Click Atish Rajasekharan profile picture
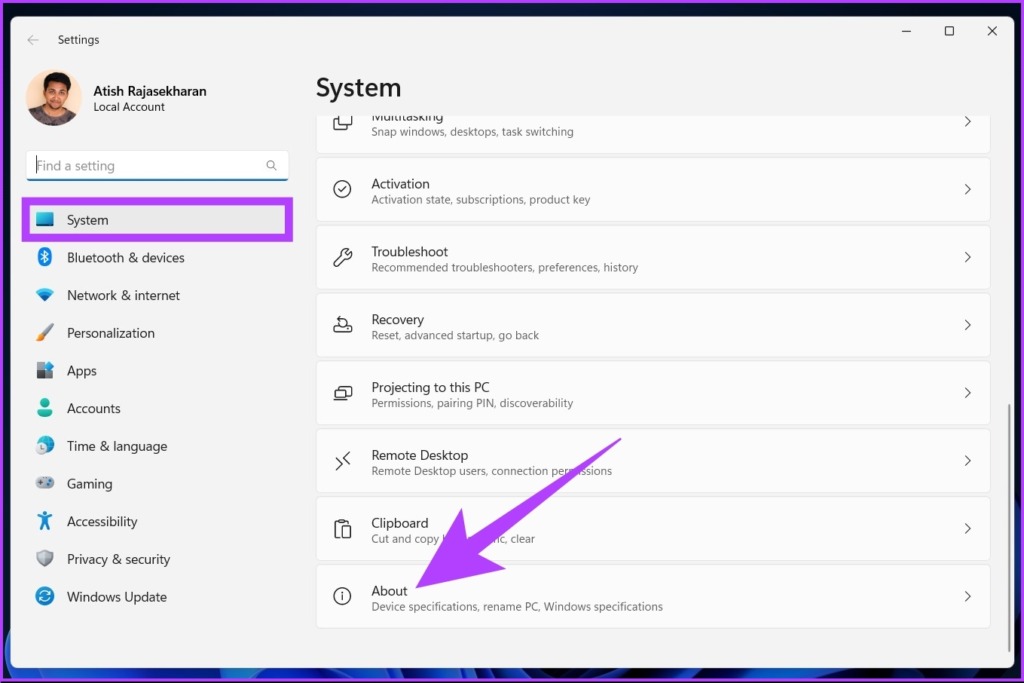The height and width of the screenshot is (683, 1024). (x=54, y=98)
